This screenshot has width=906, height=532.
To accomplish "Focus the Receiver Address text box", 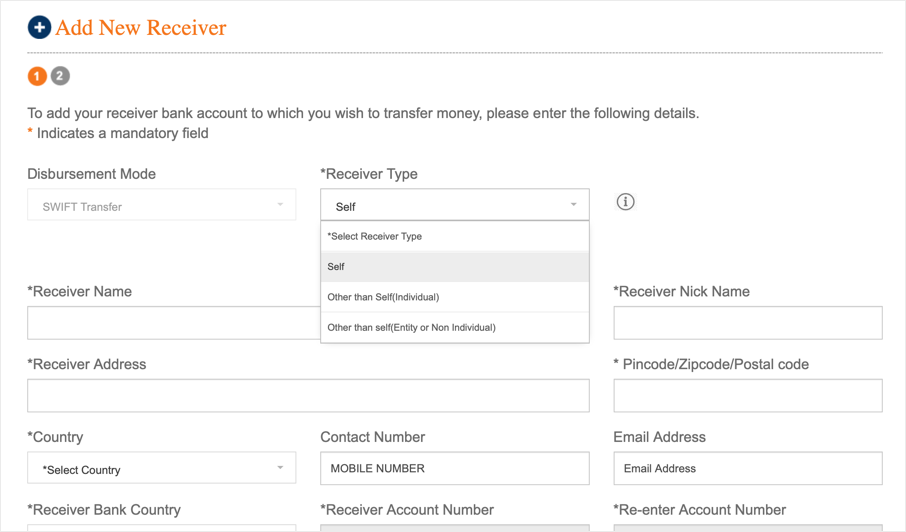I will pos(308,395).
